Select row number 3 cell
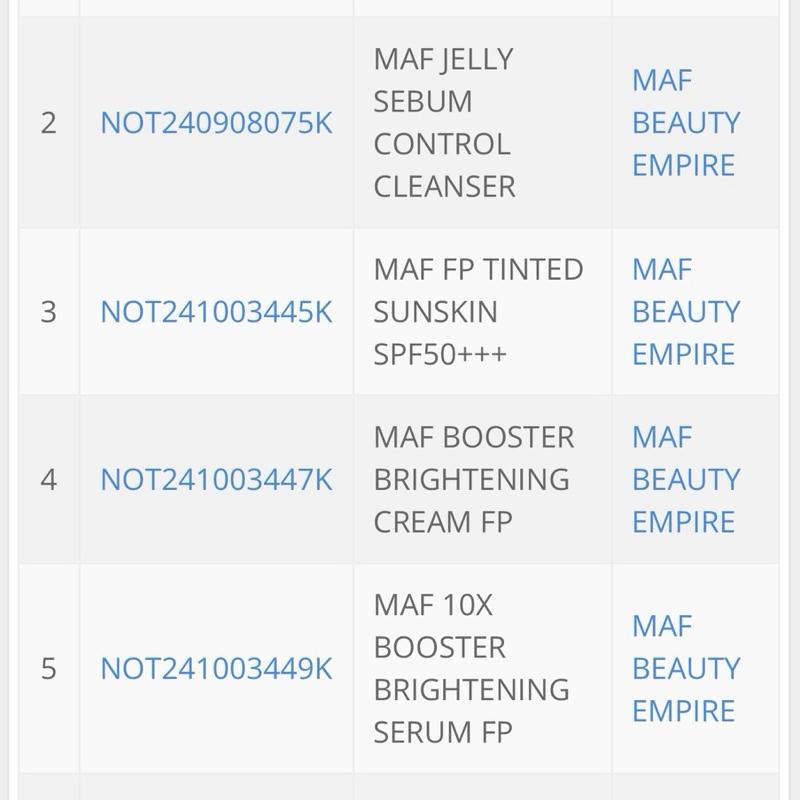The image size is (800, 800). (x=49, y=312)
